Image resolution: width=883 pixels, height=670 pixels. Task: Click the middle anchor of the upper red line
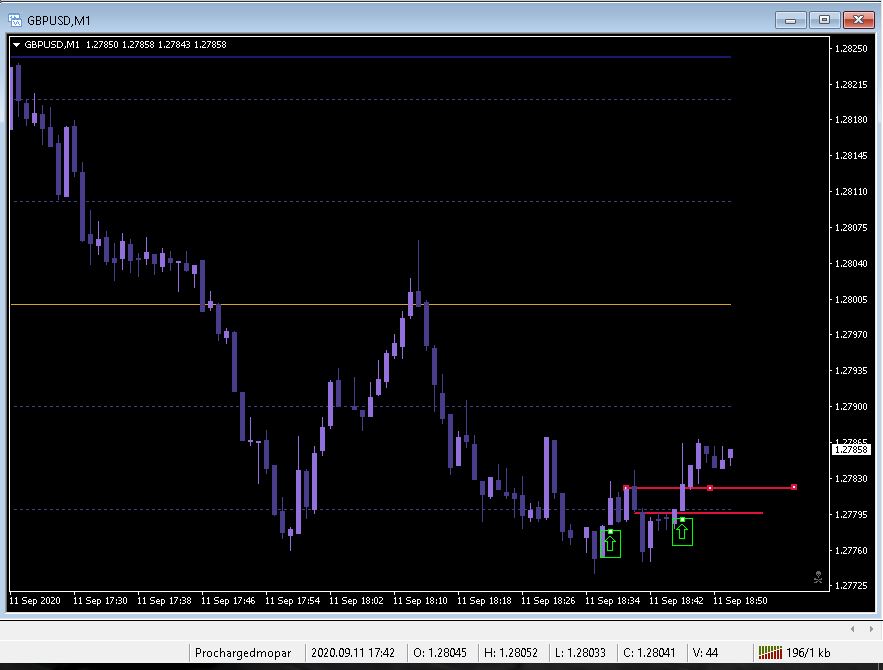[x=710, y=488]
